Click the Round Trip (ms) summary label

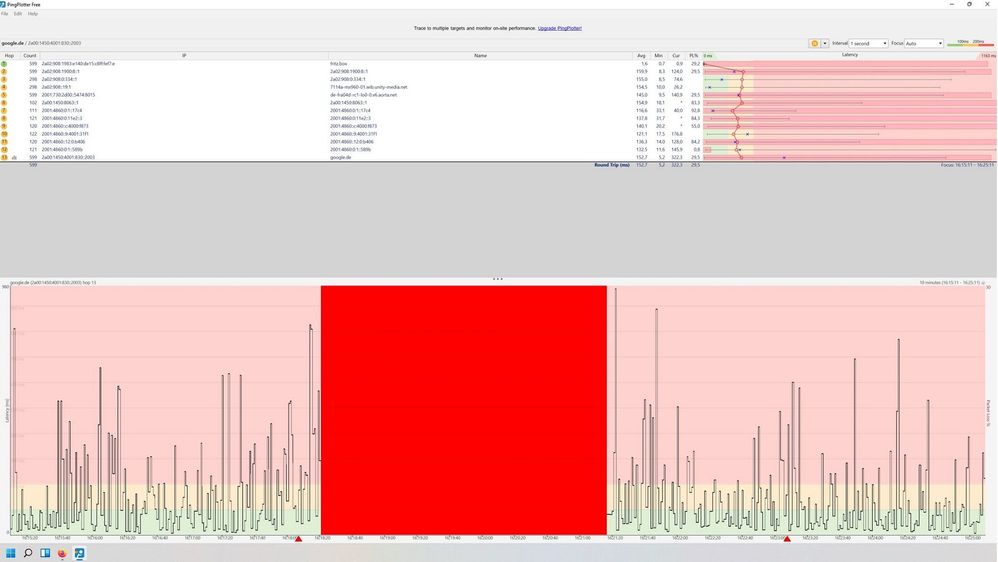pos(612,165)
